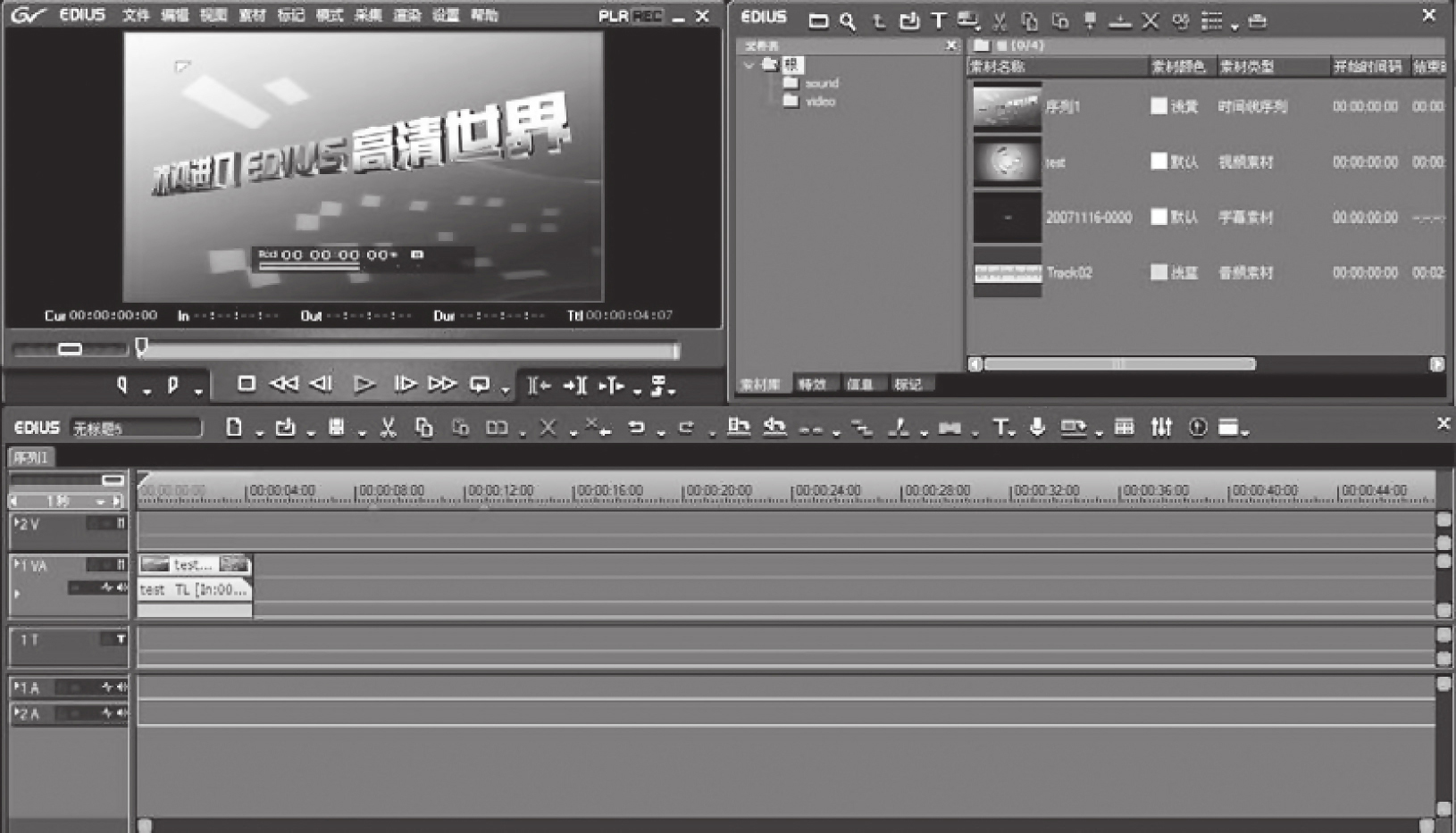Click the undo arrow in the timeline toolbar
The image size is (1456, 833).
click(637, 428)
